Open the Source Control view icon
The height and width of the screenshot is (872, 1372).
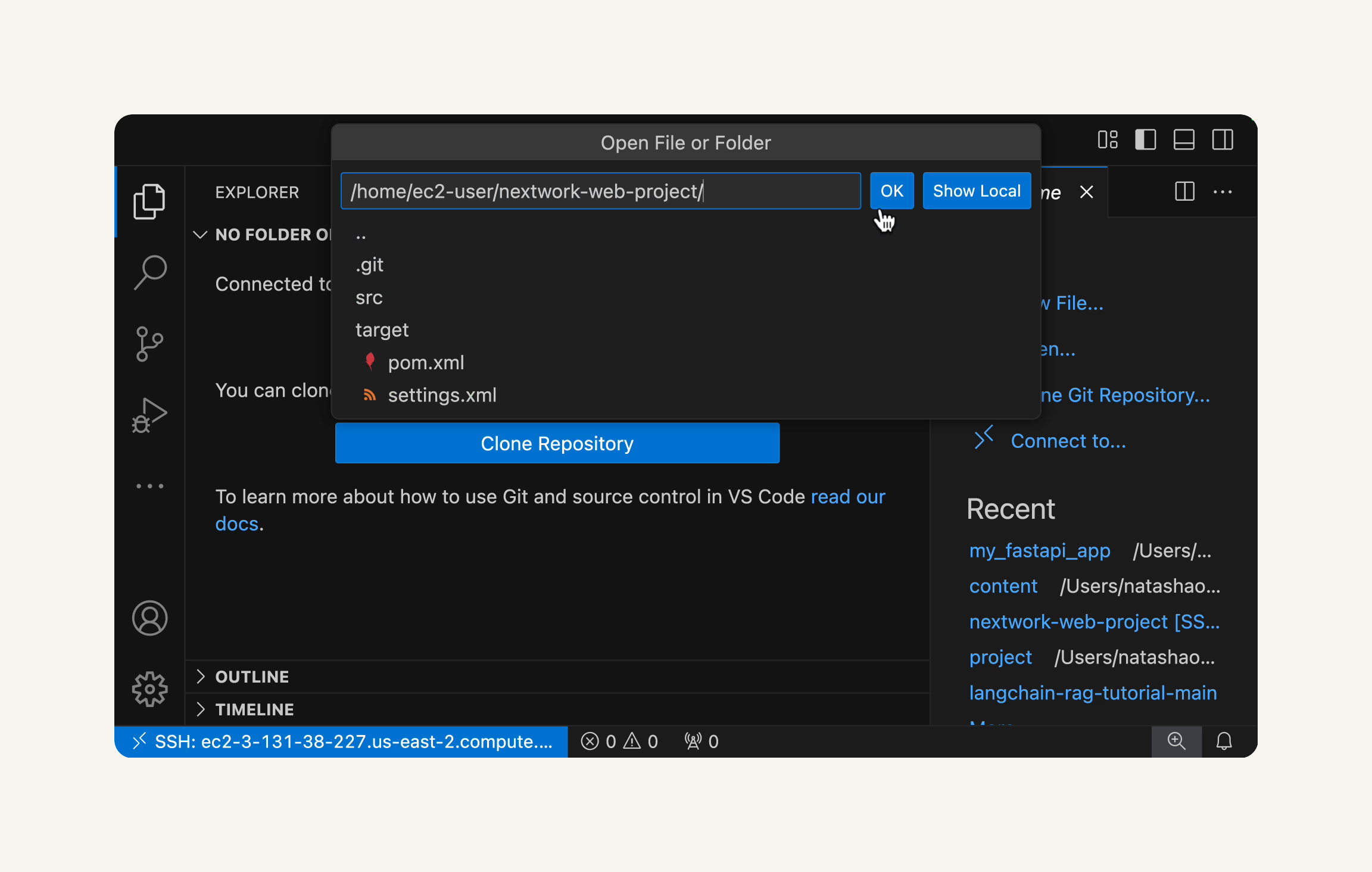coord(149,344)
